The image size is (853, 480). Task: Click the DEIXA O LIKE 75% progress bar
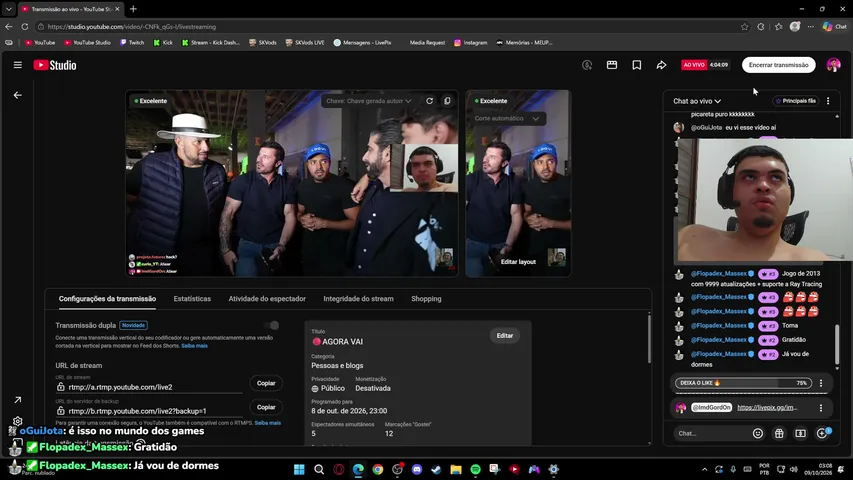coord(743,383)
